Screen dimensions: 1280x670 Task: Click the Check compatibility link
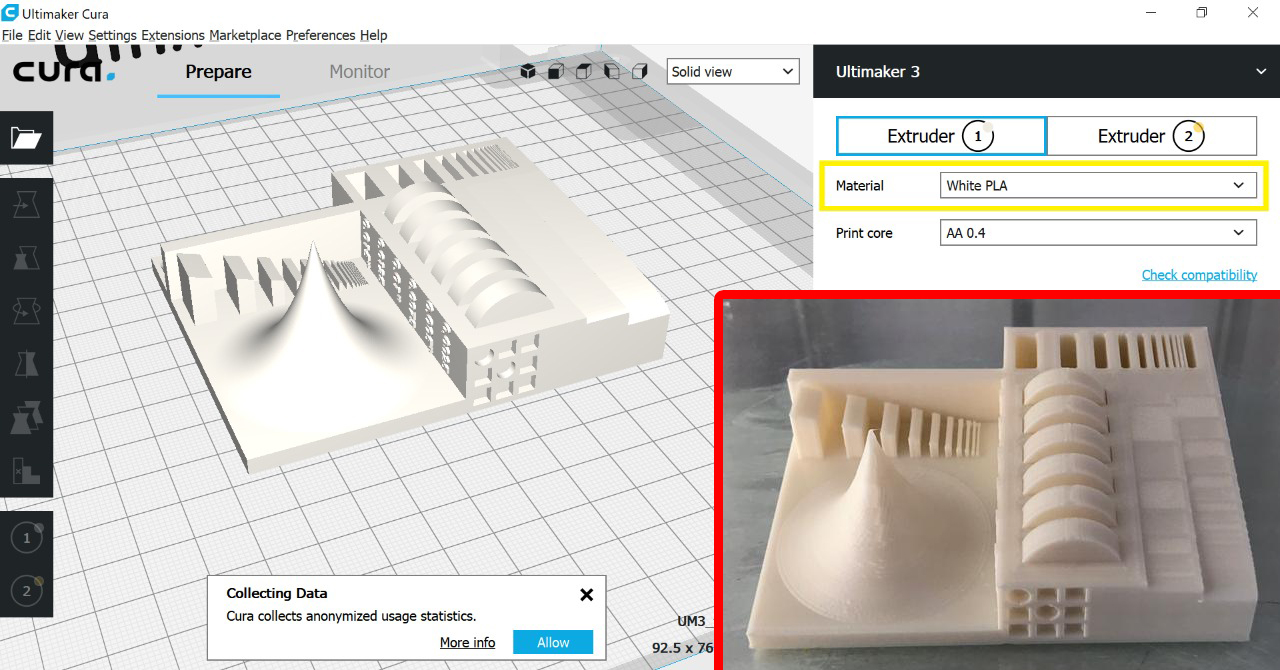point(1199,275)
